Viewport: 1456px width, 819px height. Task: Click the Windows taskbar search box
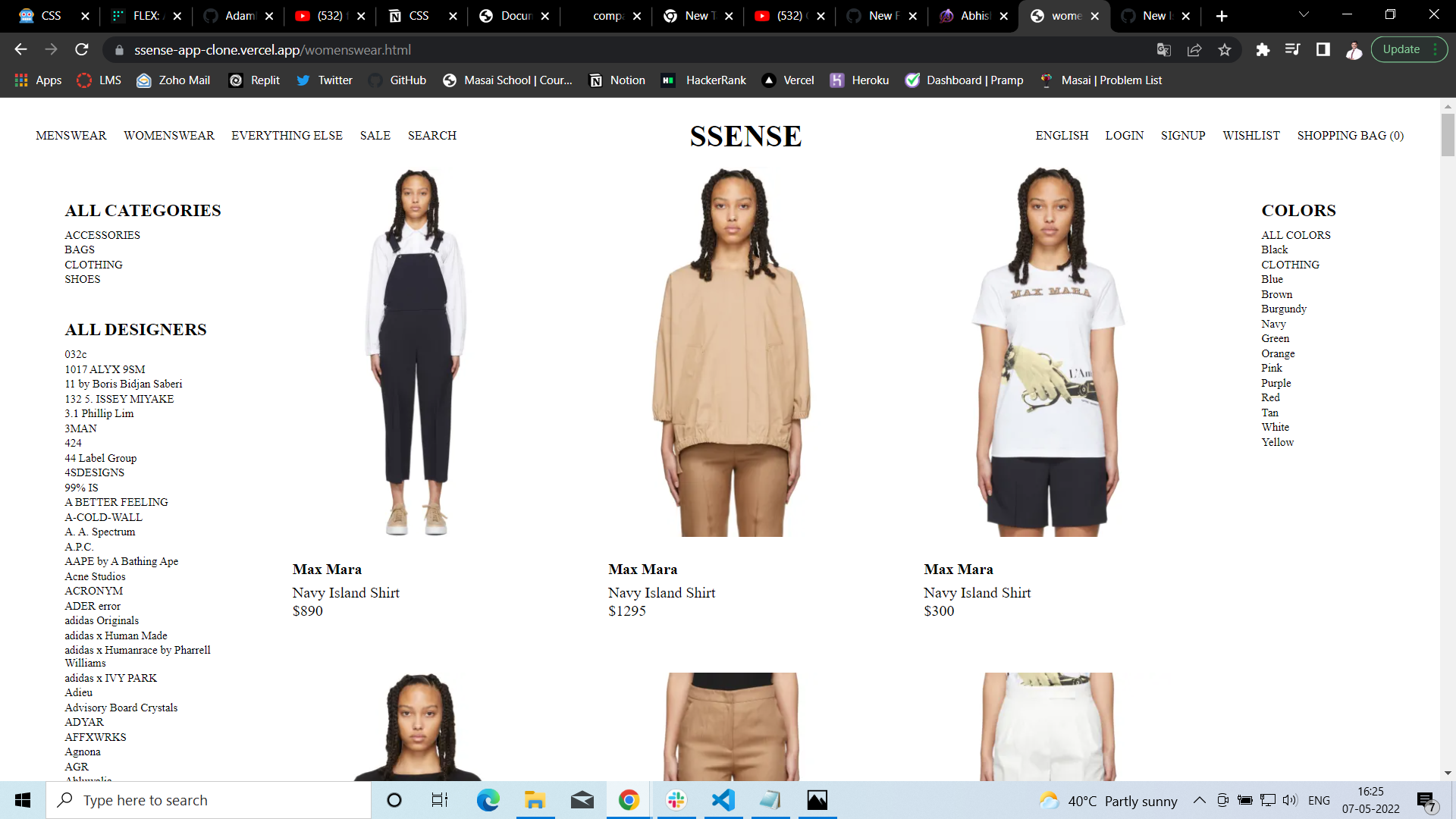coord(209,800)
